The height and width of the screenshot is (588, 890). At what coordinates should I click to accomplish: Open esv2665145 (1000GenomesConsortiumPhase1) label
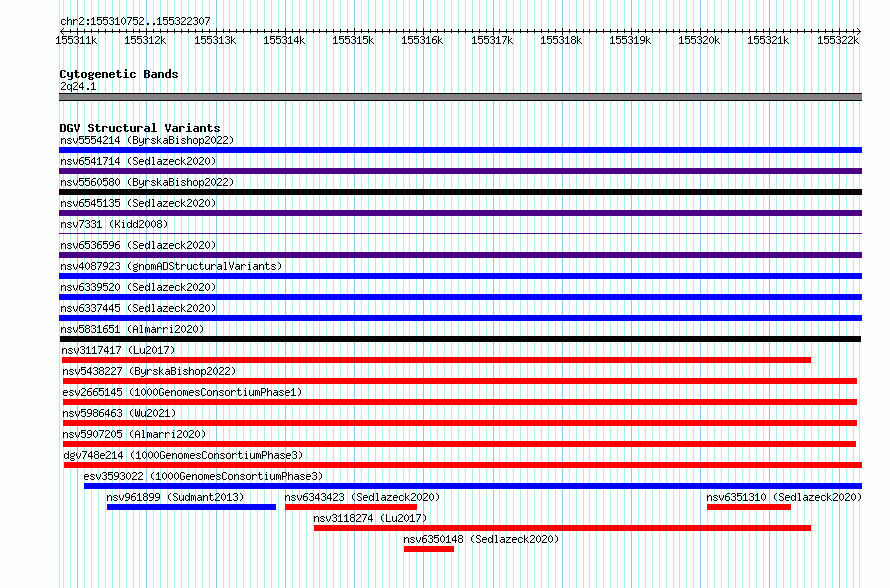coord(182,392)
